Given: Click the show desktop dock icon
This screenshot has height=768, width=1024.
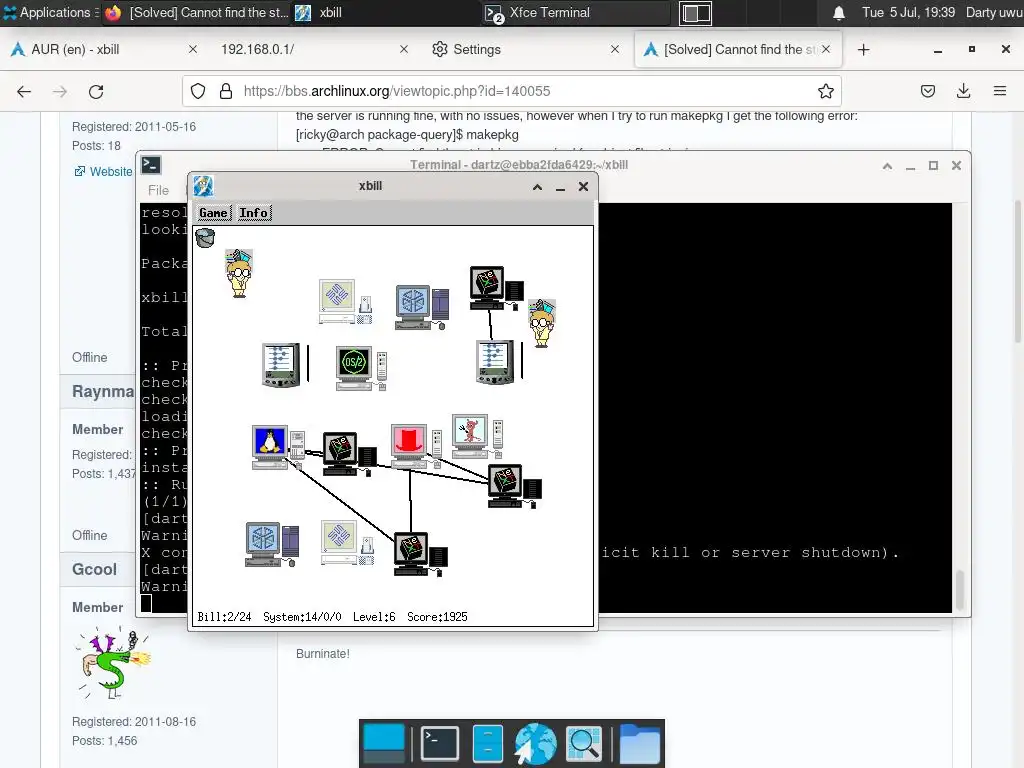Looking at the screenshot, I should tap(383, 744).
